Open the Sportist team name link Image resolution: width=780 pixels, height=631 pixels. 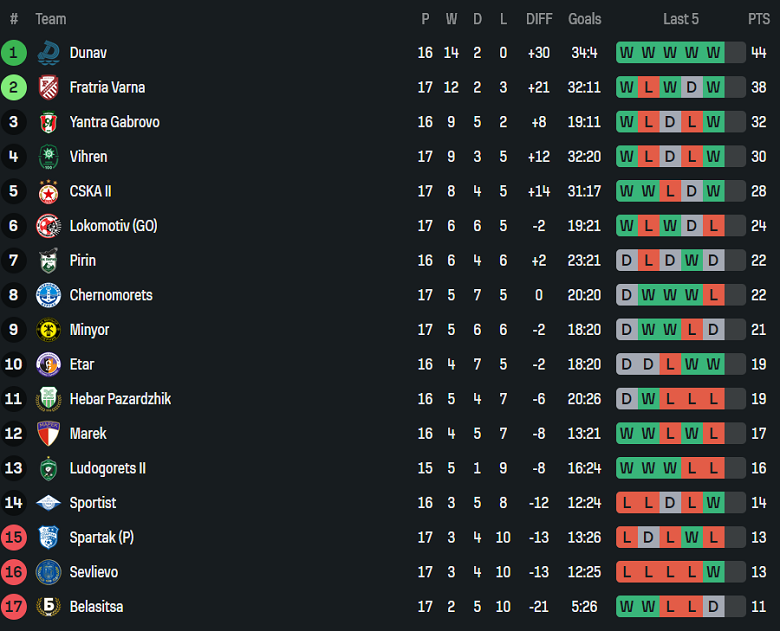click(93, 503)
